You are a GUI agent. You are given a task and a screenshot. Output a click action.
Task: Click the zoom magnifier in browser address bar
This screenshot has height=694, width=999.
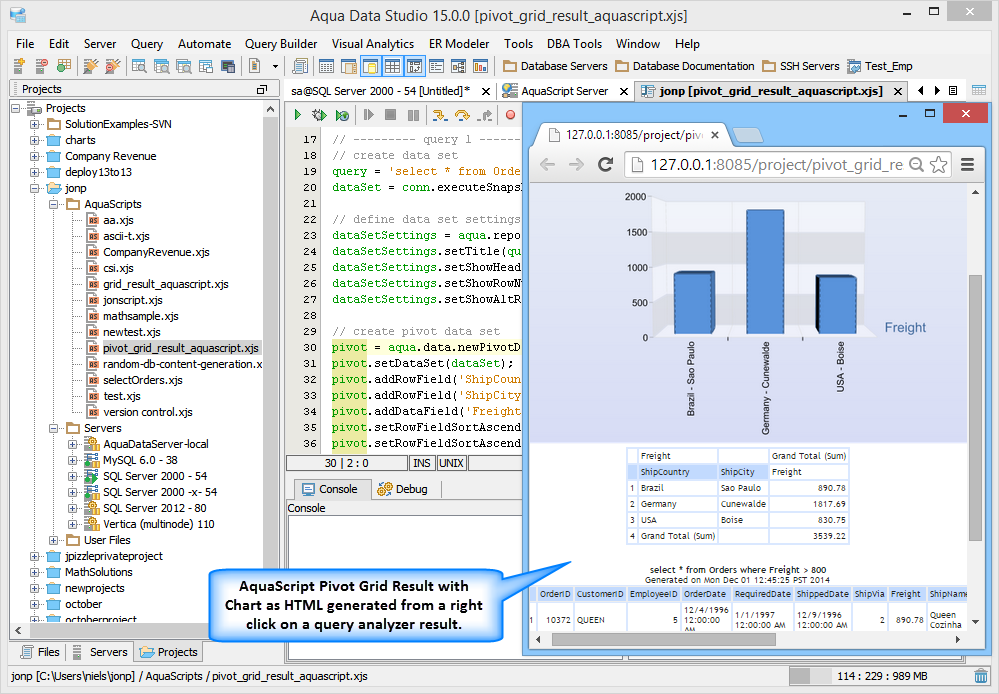(x=916, y=164)
